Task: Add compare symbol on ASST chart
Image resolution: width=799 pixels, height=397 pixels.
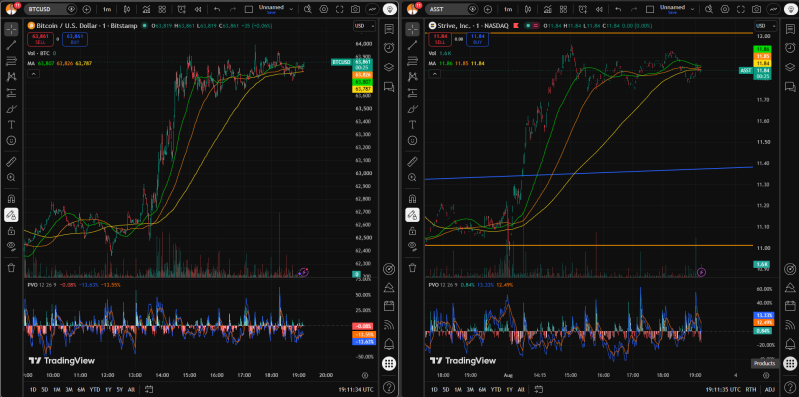Action: click(x=488, y=9)
